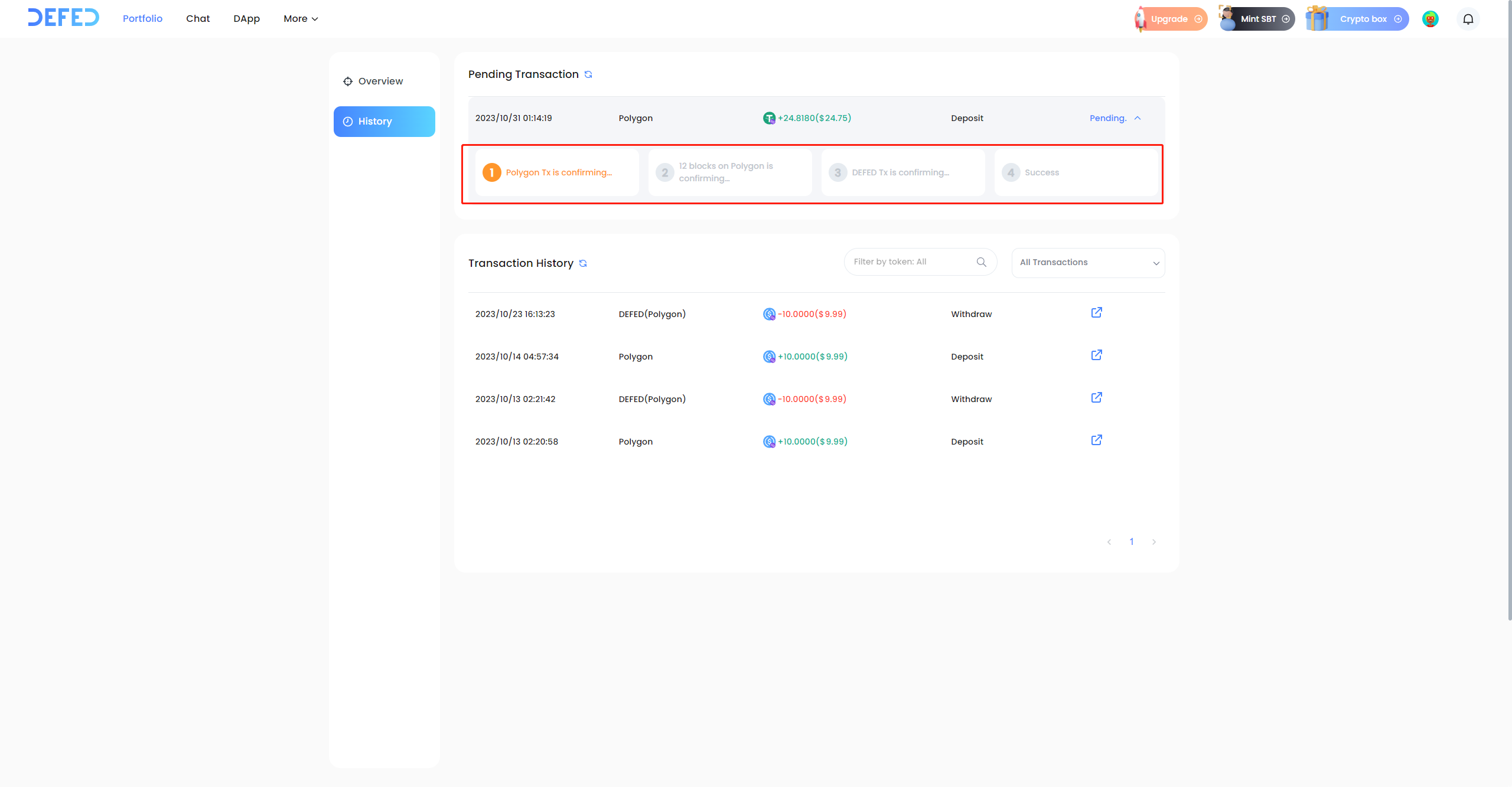
Task: Open external link for 2023/10/13 02:20:58 deposit
Action: 1096,440
